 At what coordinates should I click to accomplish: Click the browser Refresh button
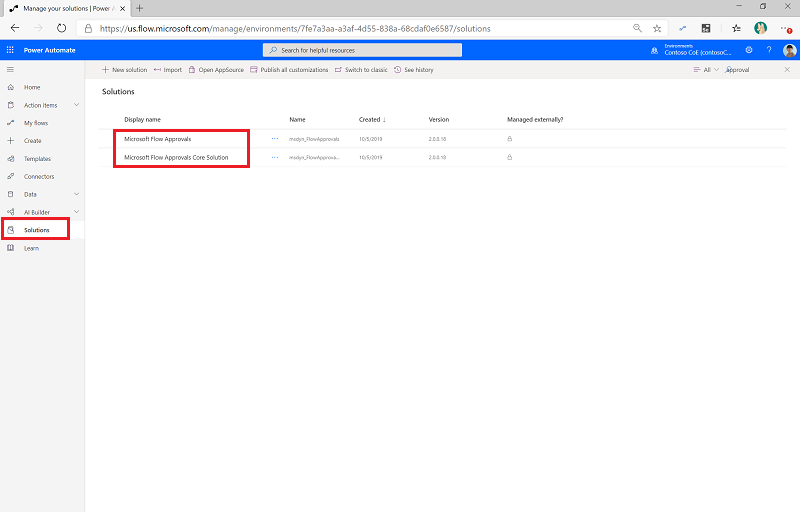tap(61, 28)
